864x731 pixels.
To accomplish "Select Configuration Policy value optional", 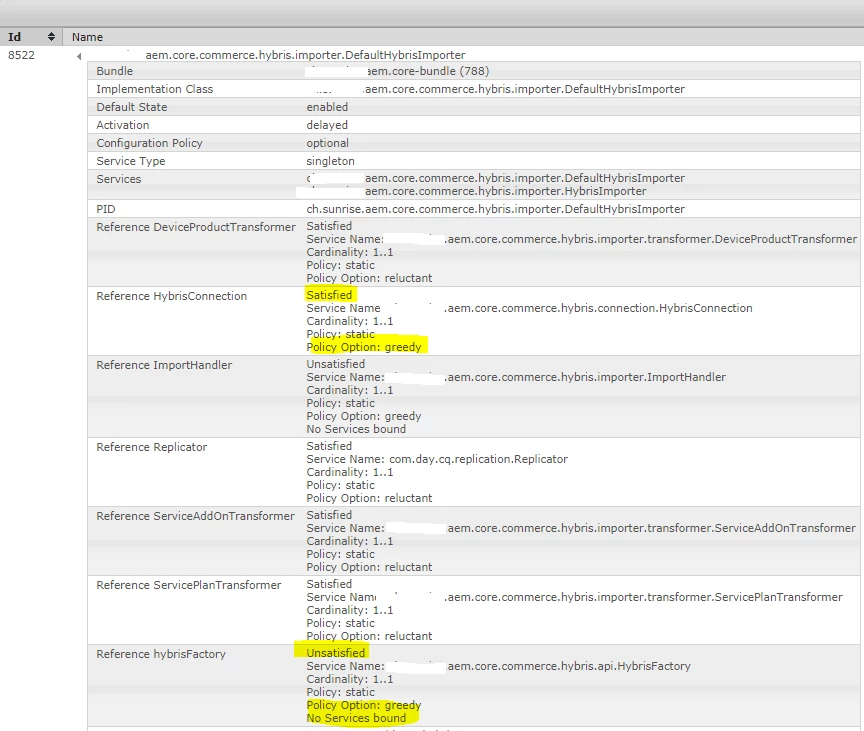I will point(327,143).
